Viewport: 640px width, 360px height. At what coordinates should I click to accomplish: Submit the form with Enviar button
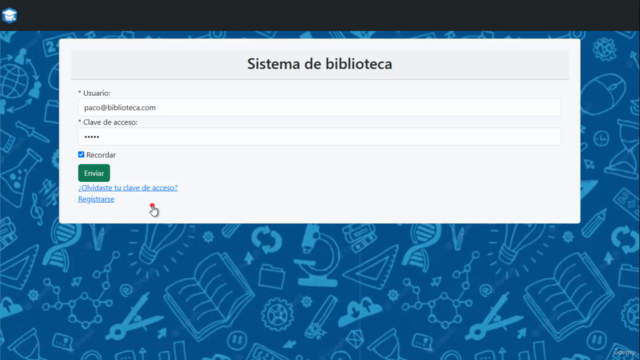pyautogui.click(x=94, y=173)
